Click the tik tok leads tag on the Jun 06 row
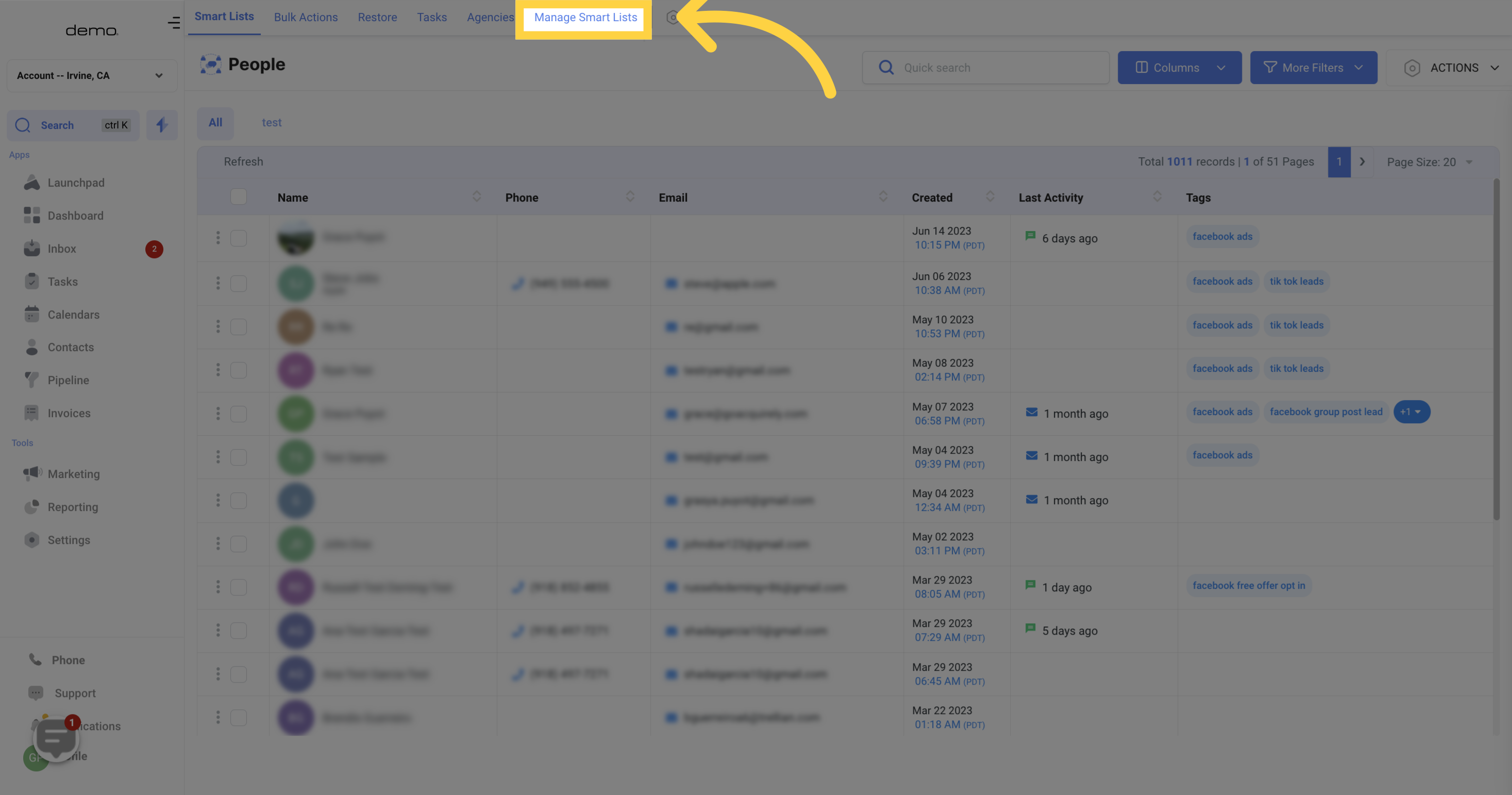The width and height of the screenshot is (1512, 795). pos(1296,281)
